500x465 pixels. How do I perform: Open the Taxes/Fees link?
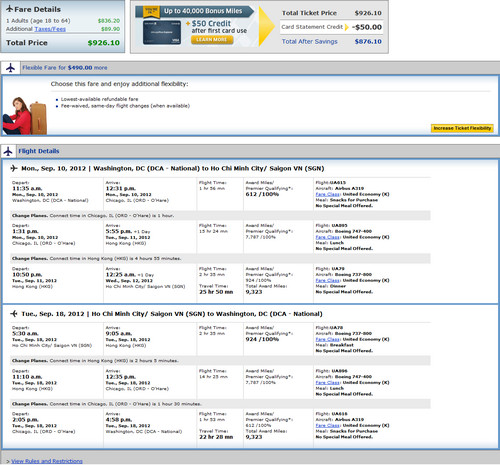[x=50, y=29]
